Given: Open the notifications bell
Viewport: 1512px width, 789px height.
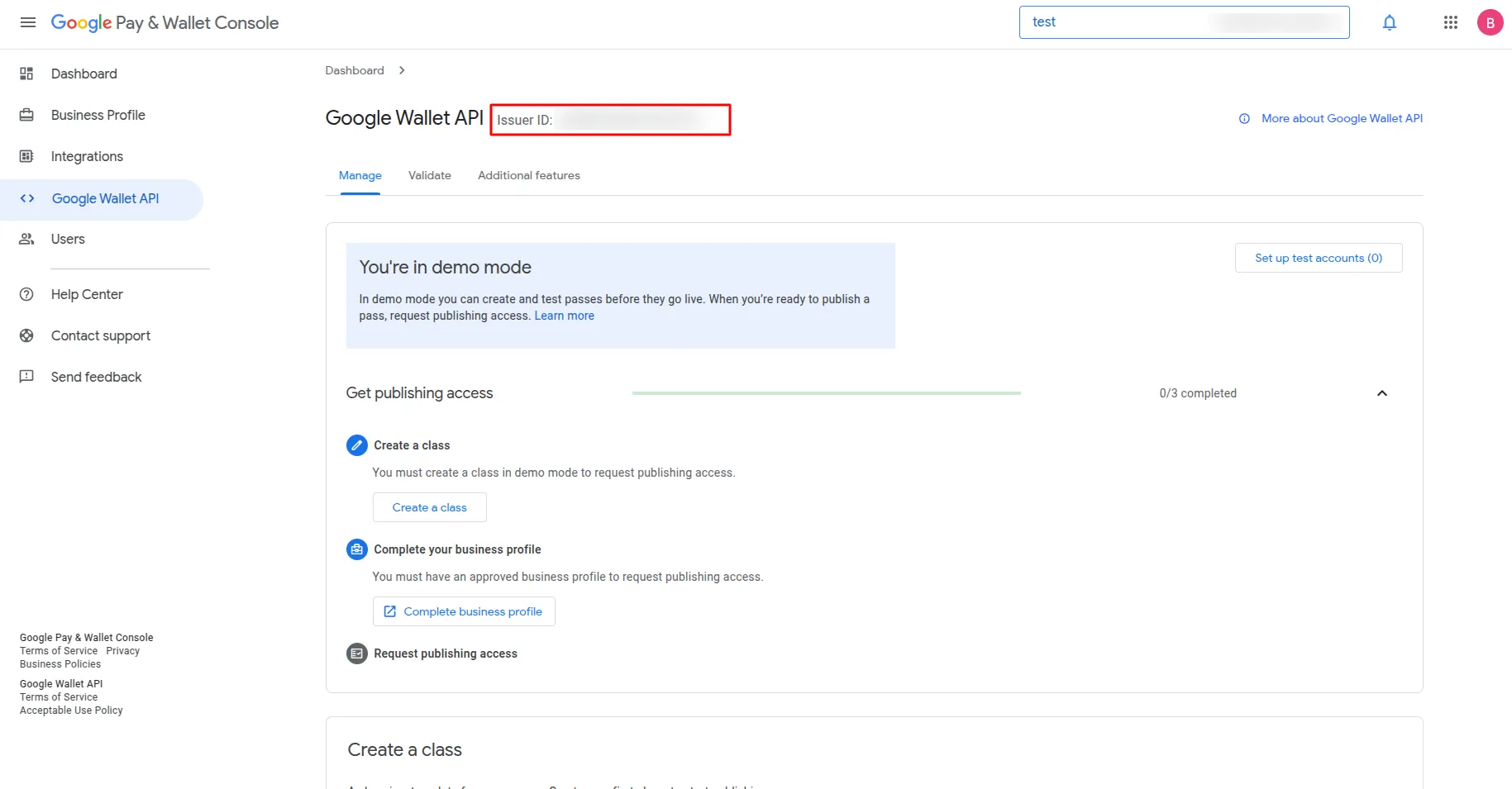Looking at the screenshot, I should point(1390,22).
